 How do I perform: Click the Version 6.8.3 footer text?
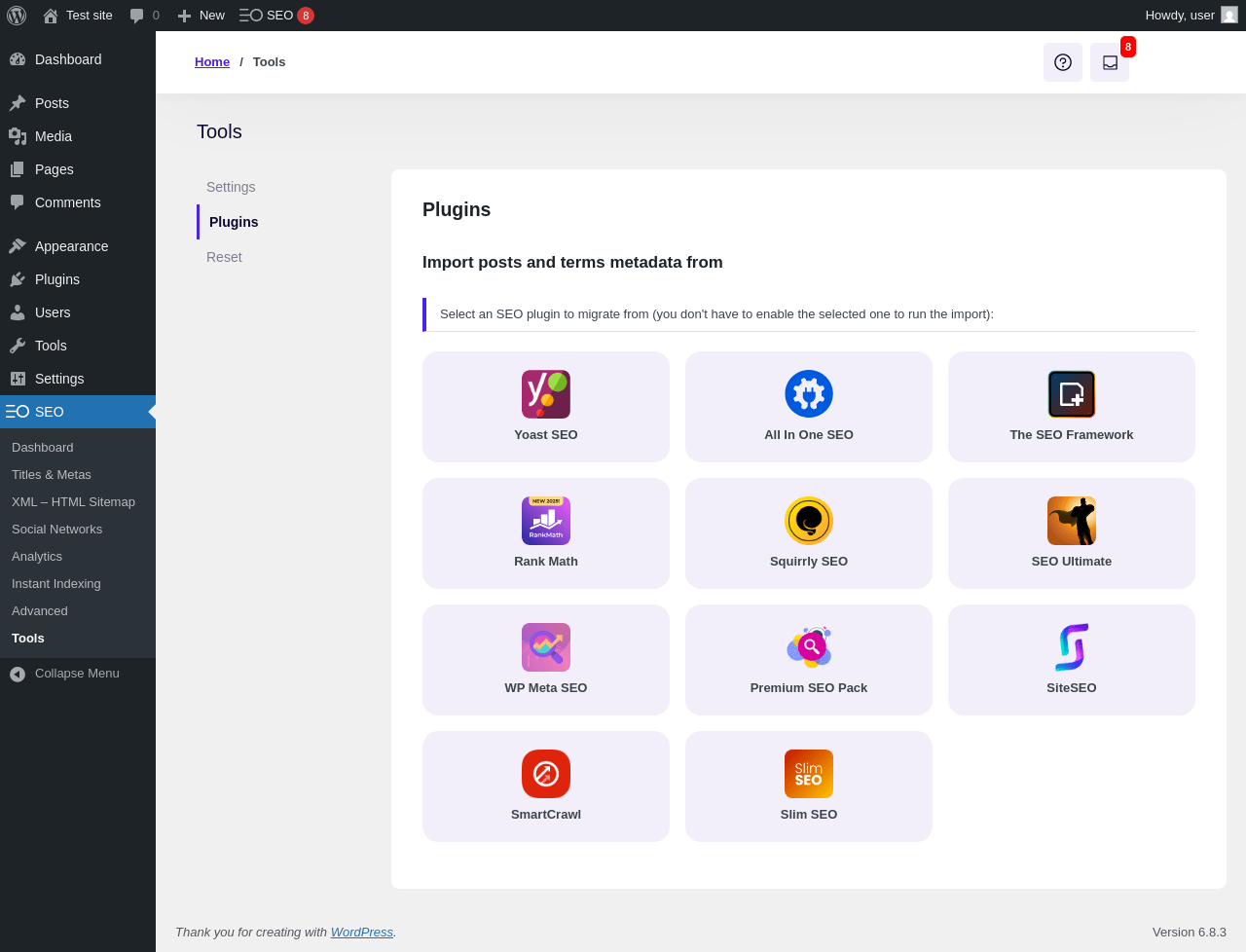coord(1190,933)
